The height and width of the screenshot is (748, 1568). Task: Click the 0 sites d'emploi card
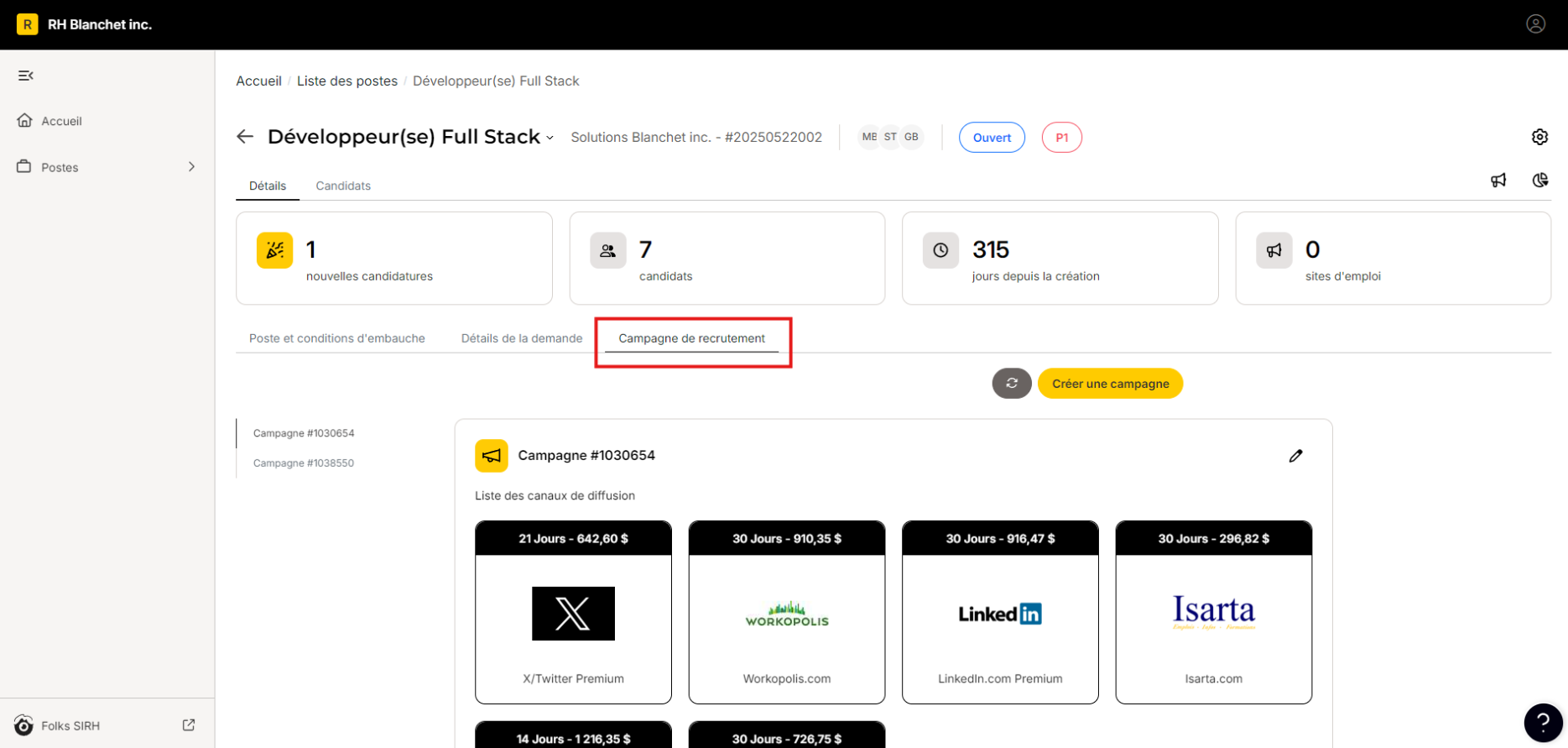coord(1393,258)
